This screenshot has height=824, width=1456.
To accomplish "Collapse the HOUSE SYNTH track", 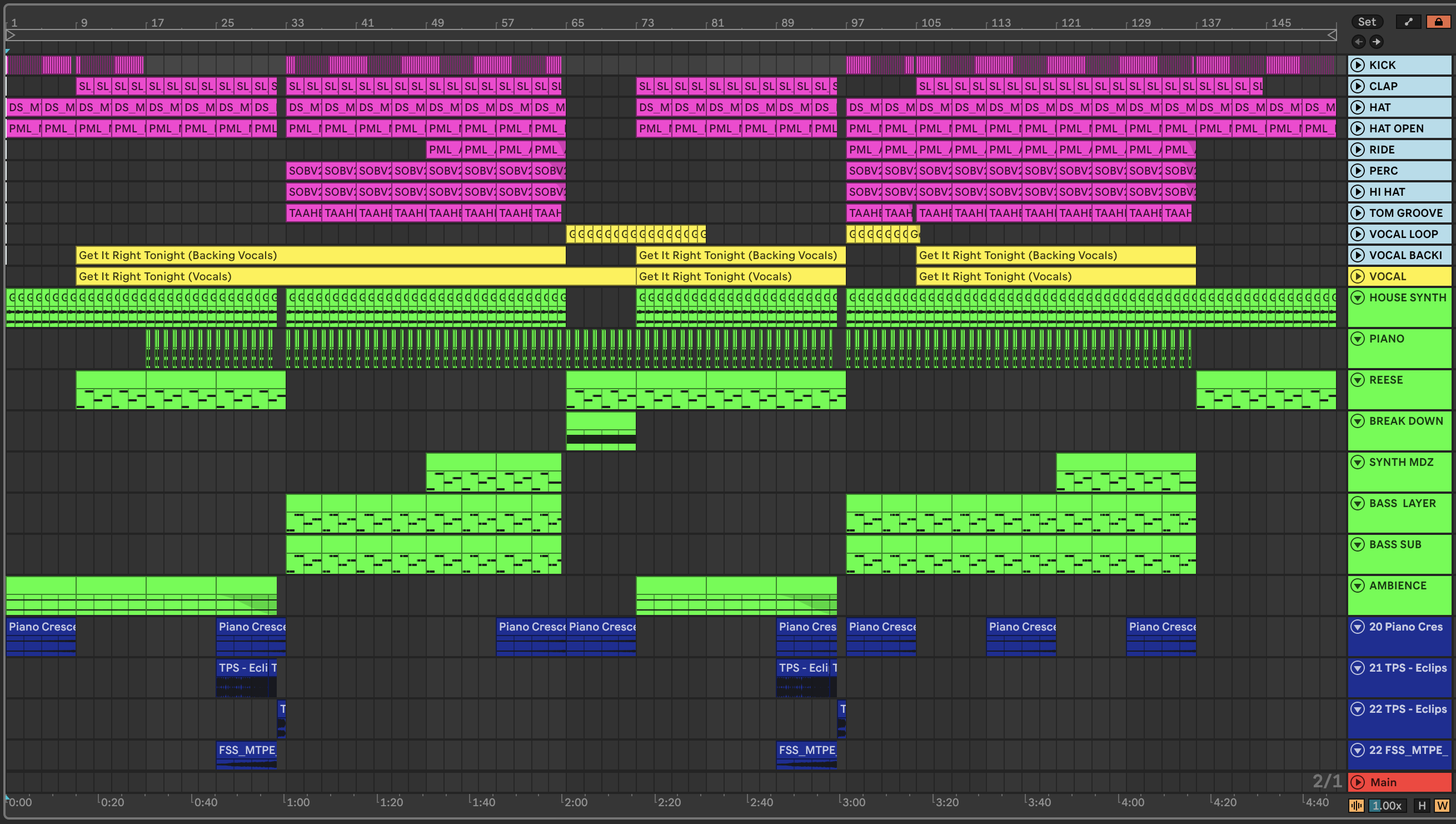I will click(1357, 297).
